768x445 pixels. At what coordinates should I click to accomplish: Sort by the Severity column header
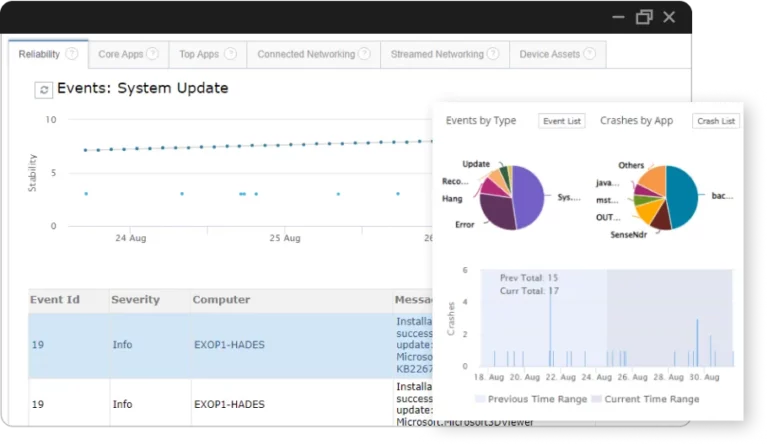(135, 300)
